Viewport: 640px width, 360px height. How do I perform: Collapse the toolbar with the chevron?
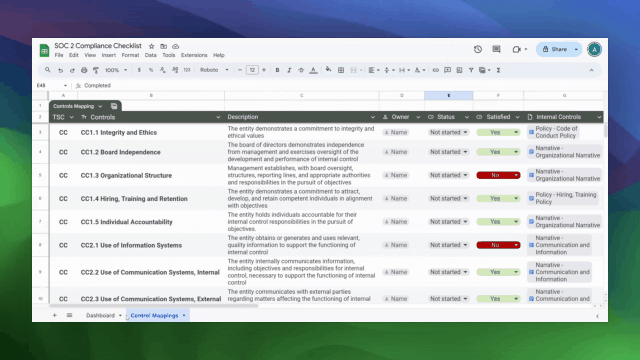[591, 70]
